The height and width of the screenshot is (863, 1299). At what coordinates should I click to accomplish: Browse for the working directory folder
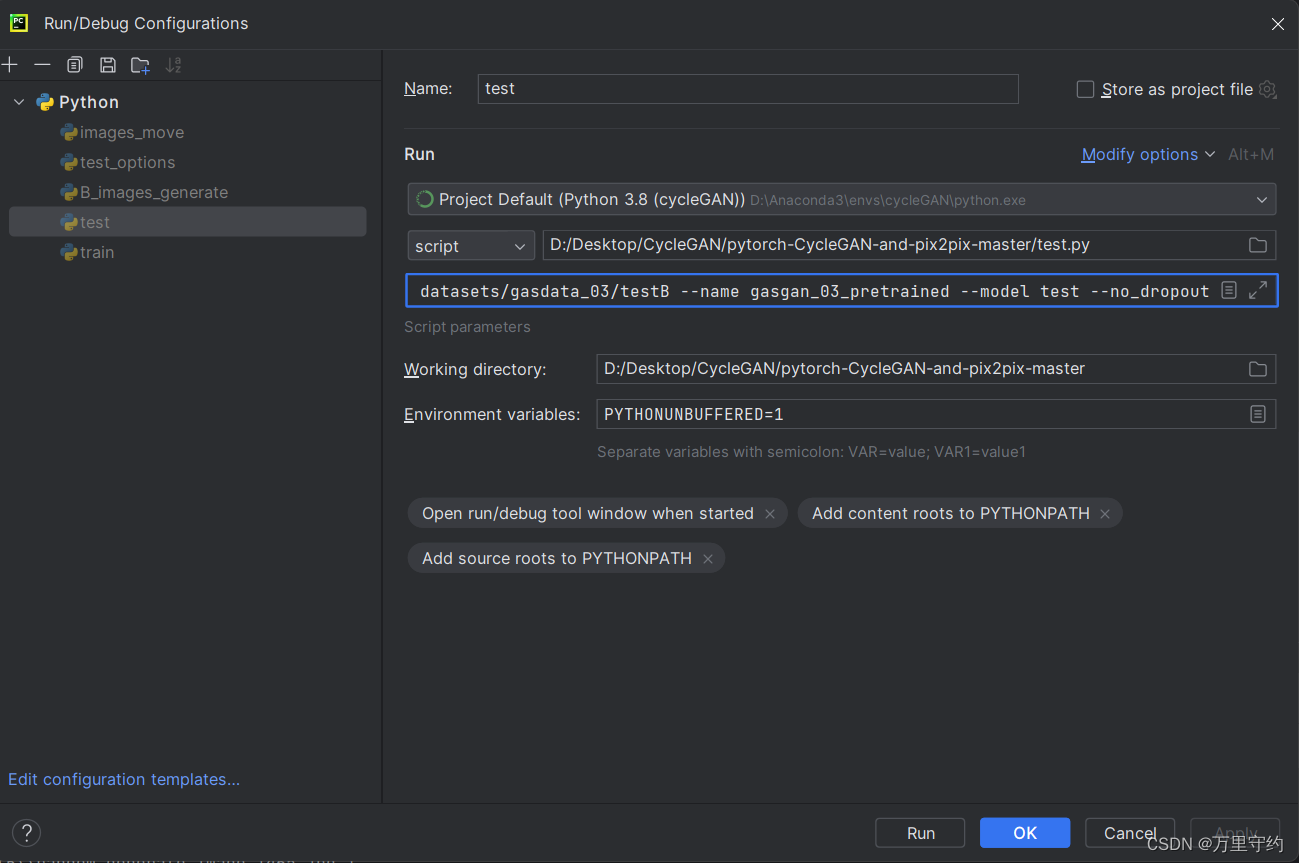coord(1258,369)
